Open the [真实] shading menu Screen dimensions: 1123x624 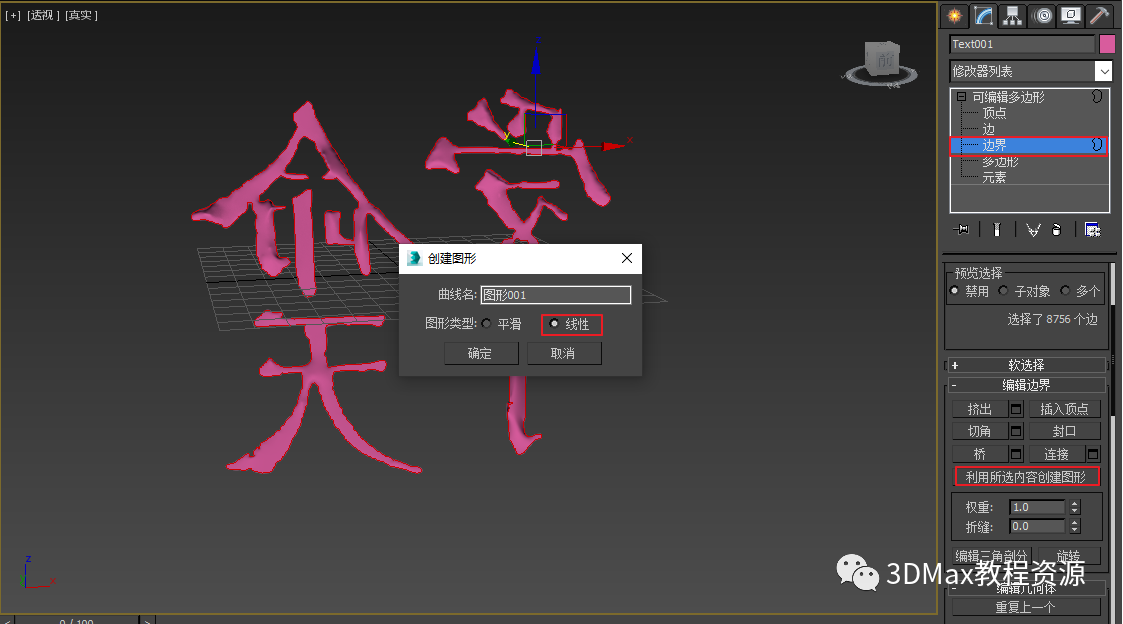81,15
